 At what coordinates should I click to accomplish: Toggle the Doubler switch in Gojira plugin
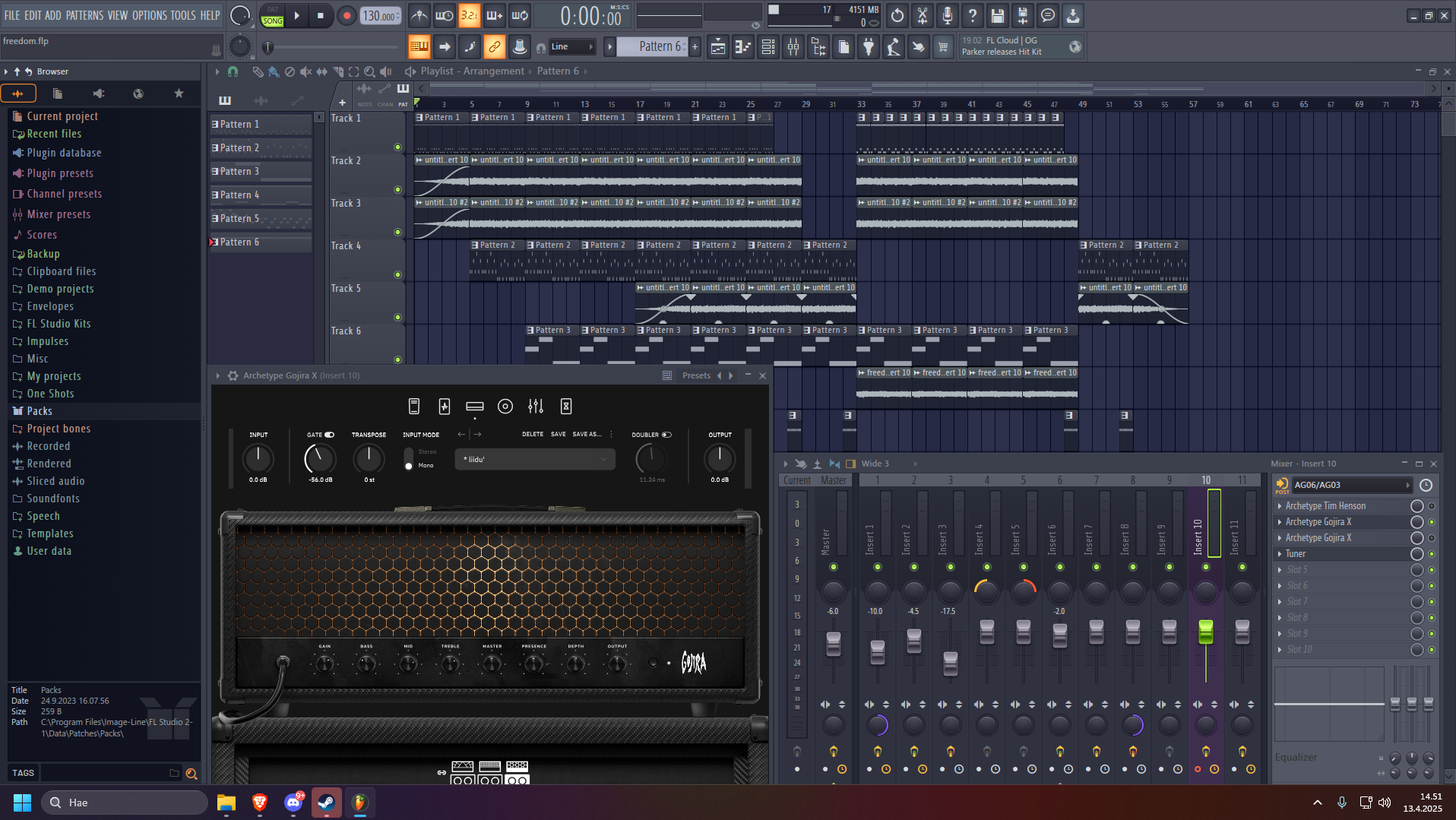[666, 435]
